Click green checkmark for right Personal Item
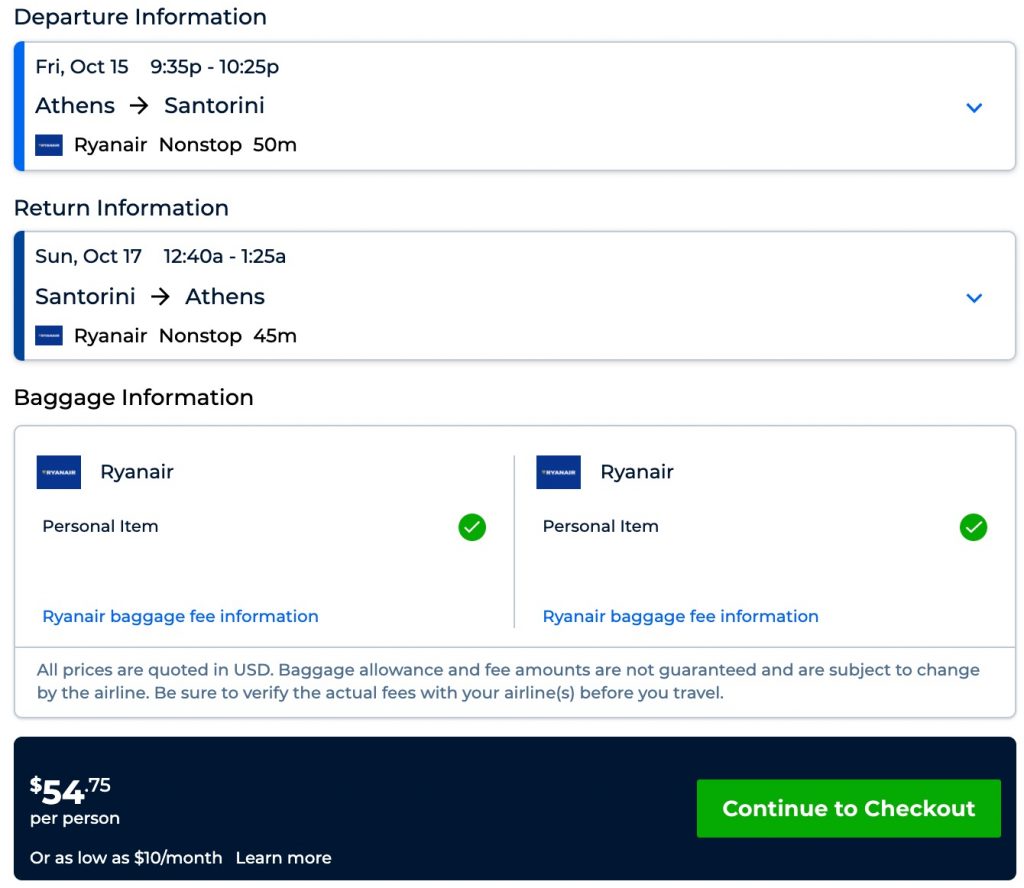This screenshot has width=1024, height=888. pyautogui.click(x=973, y=527)
